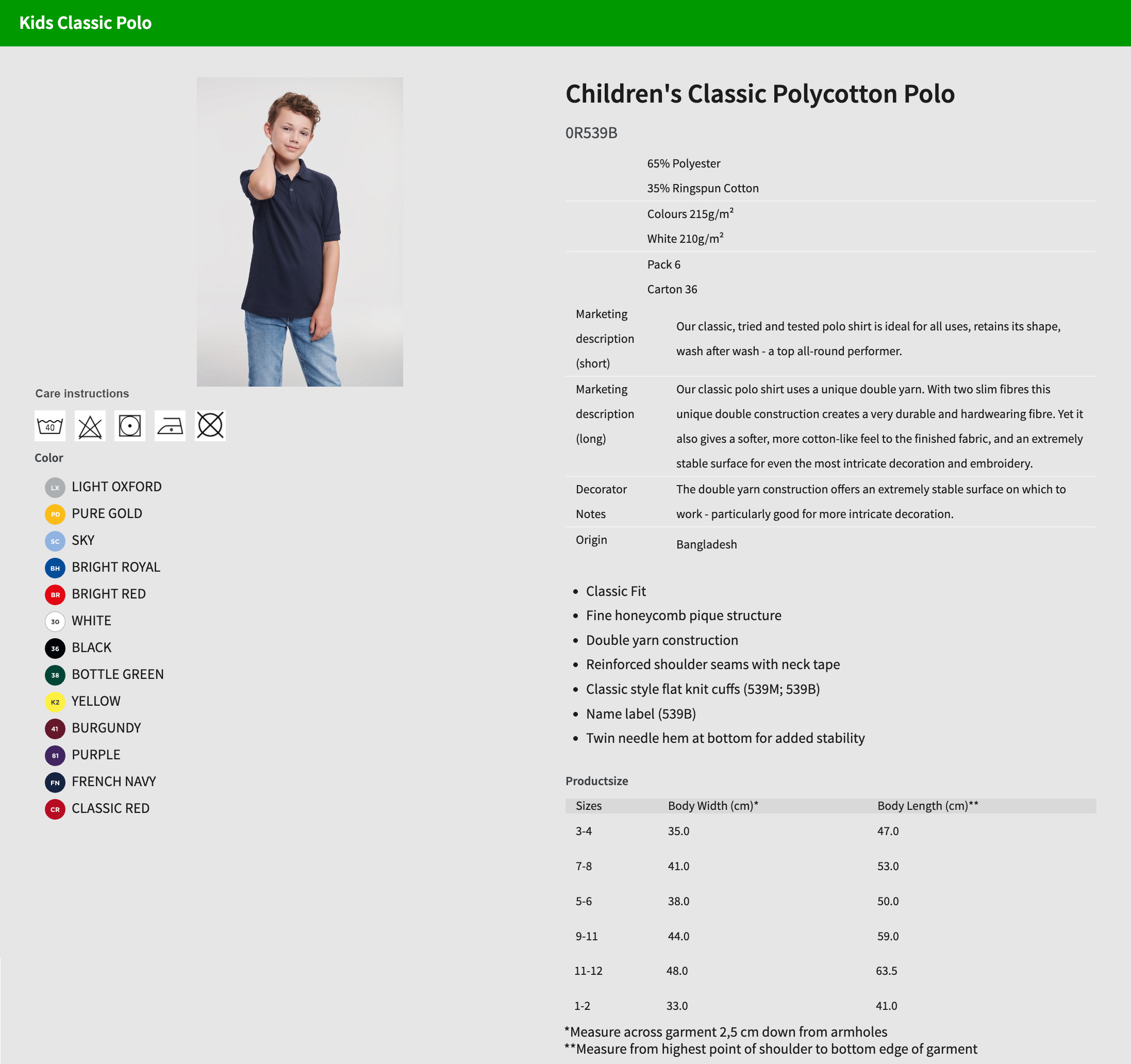Pick the Classic Red color swatch
Viewport: 1131px width, 1064px height.
pos(55,809)
